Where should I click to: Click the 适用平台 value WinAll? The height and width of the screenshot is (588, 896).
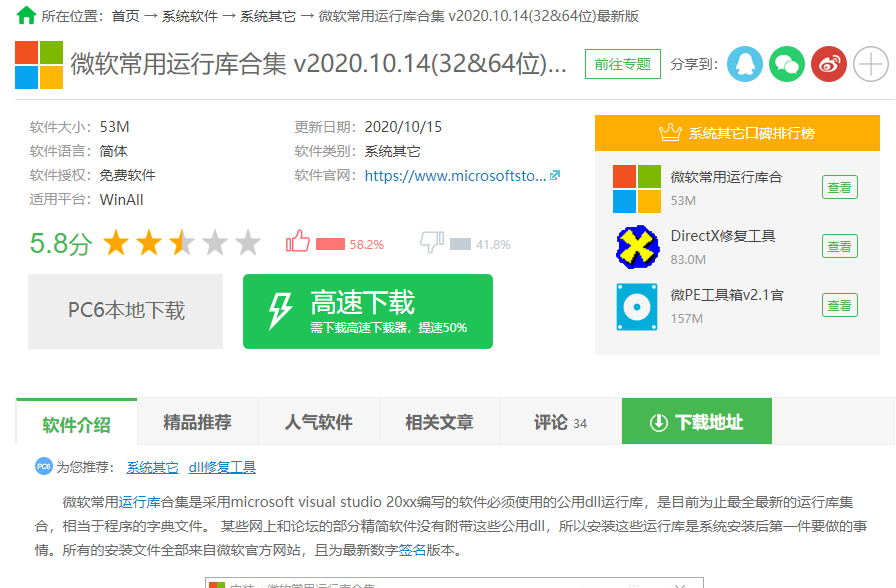tap(121, 200)
